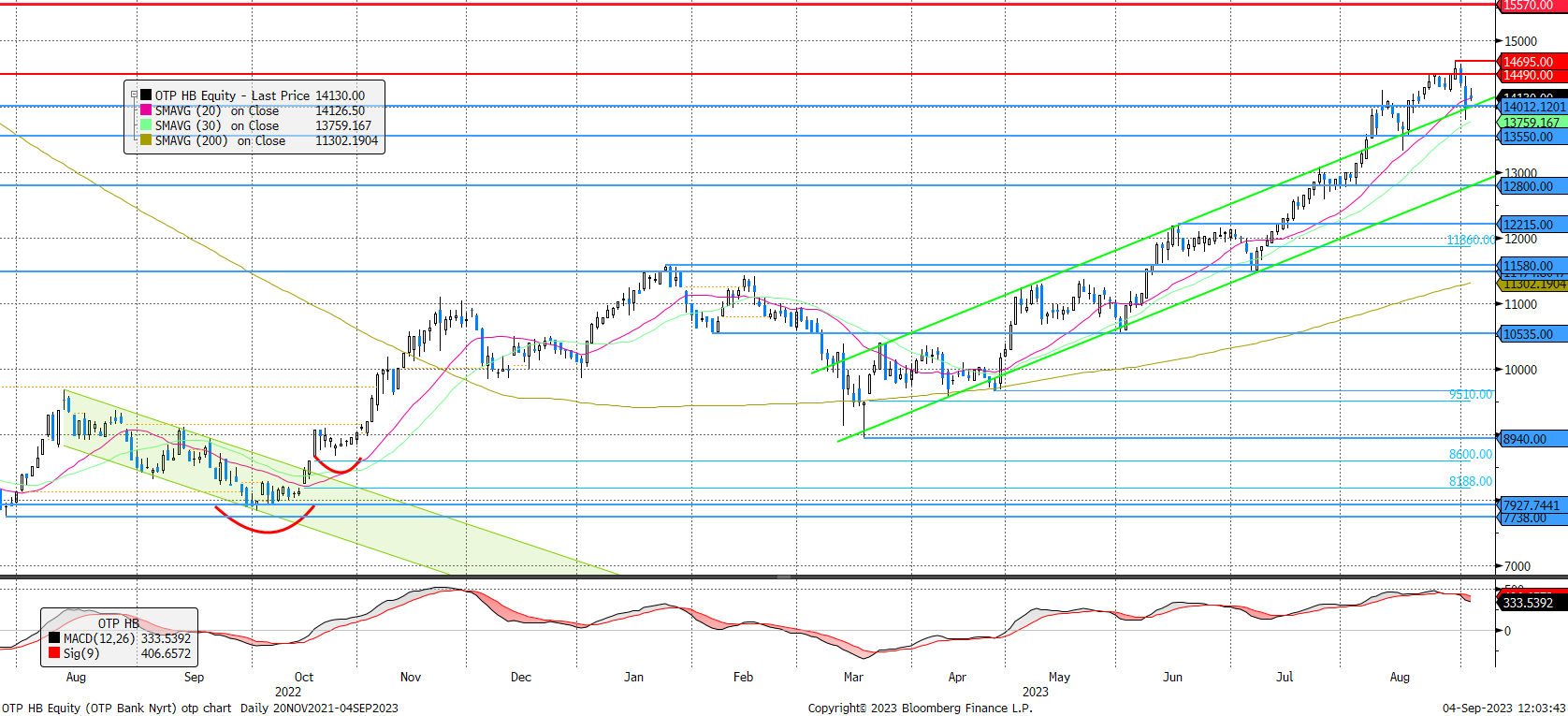Click the Jun axis month label
The image size is (1568, 716).
[x=1172, y=677]
